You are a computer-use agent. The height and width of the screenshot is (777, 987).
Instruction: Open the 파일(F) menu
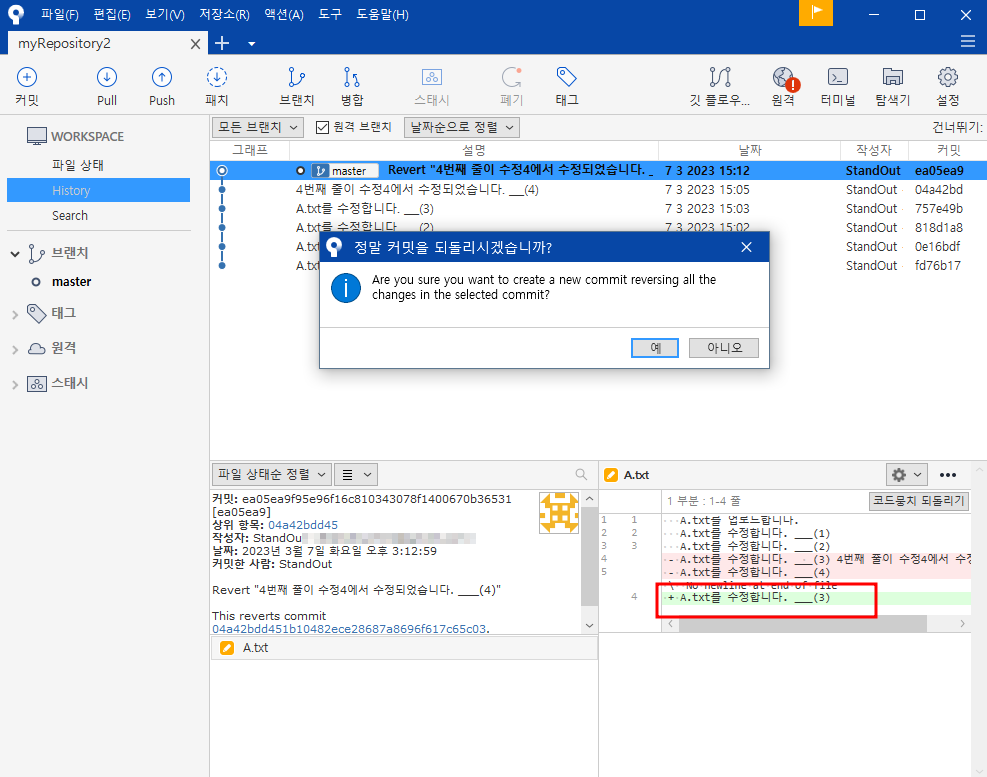pos(60,14)
